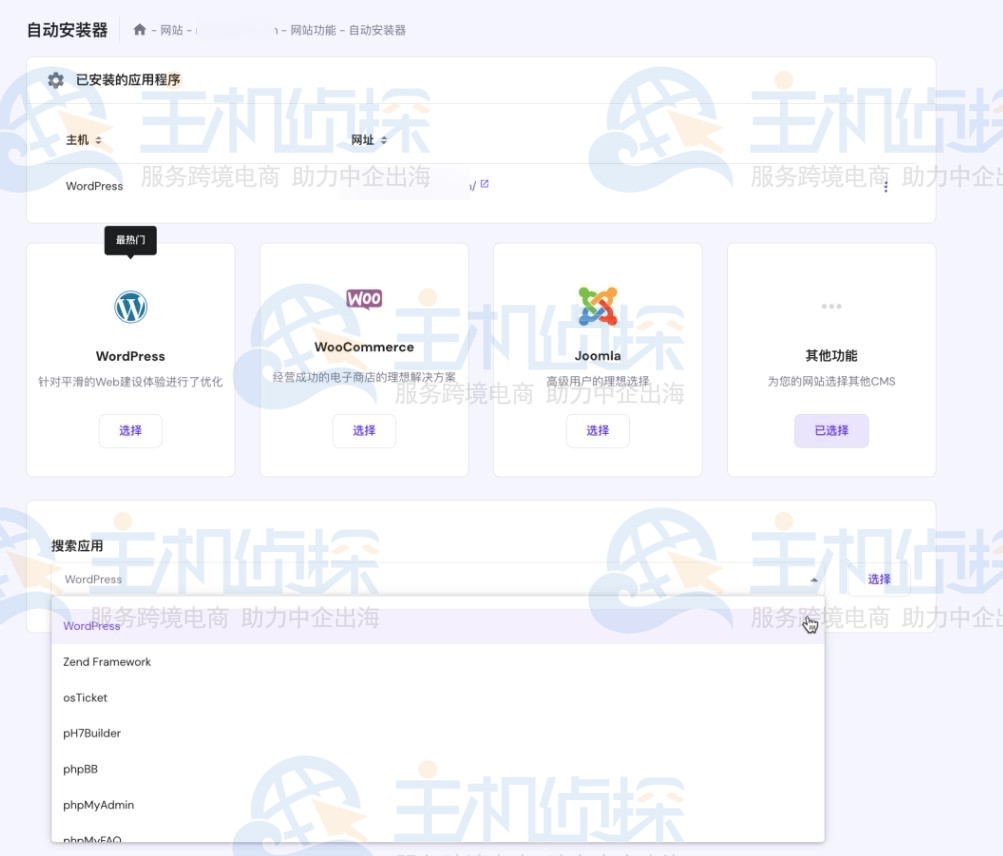Click 选择 button under WooCommerce card
This screenshot has height=856, width=1003.
(x=364, y=431)
